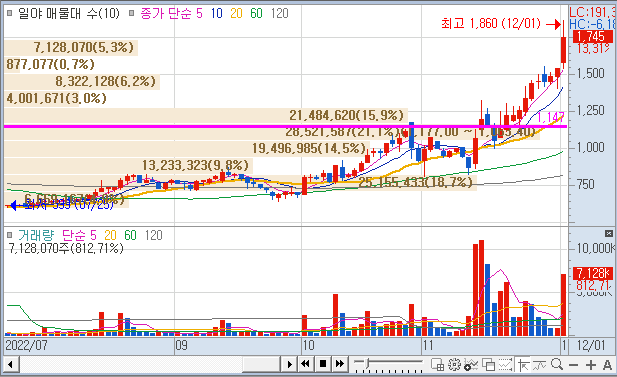The image size is (617, 377).
Task: Toggle the 종가 단순 moving average box
Action: point(132,13)
